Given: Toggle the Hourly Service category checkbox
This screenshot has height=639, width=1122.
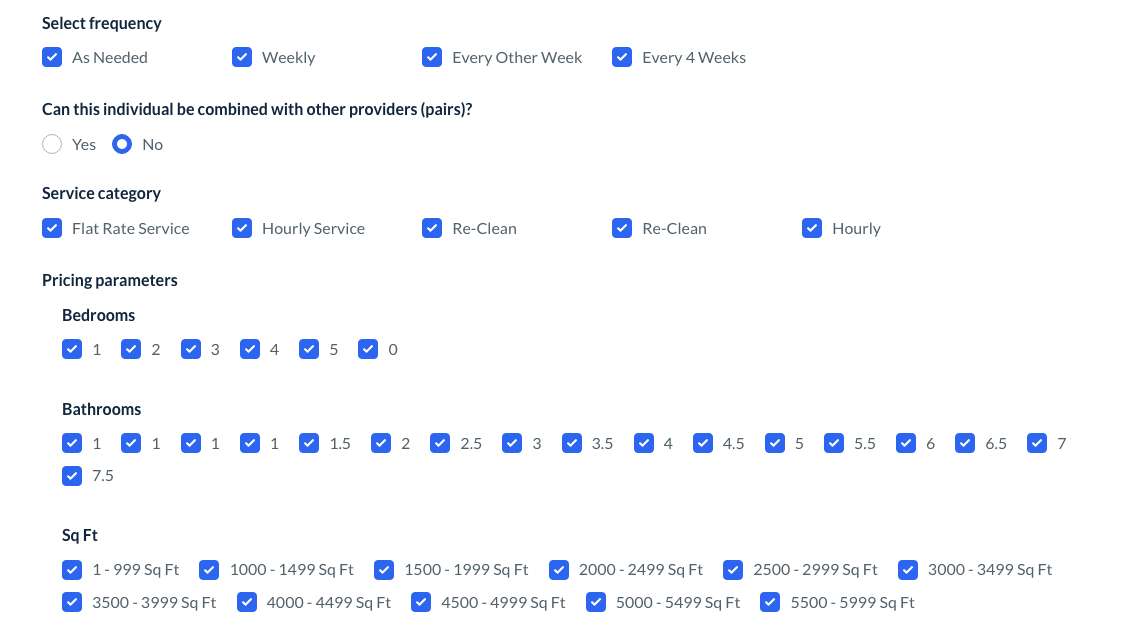Looking at the screenshot, I should (242, 228).
